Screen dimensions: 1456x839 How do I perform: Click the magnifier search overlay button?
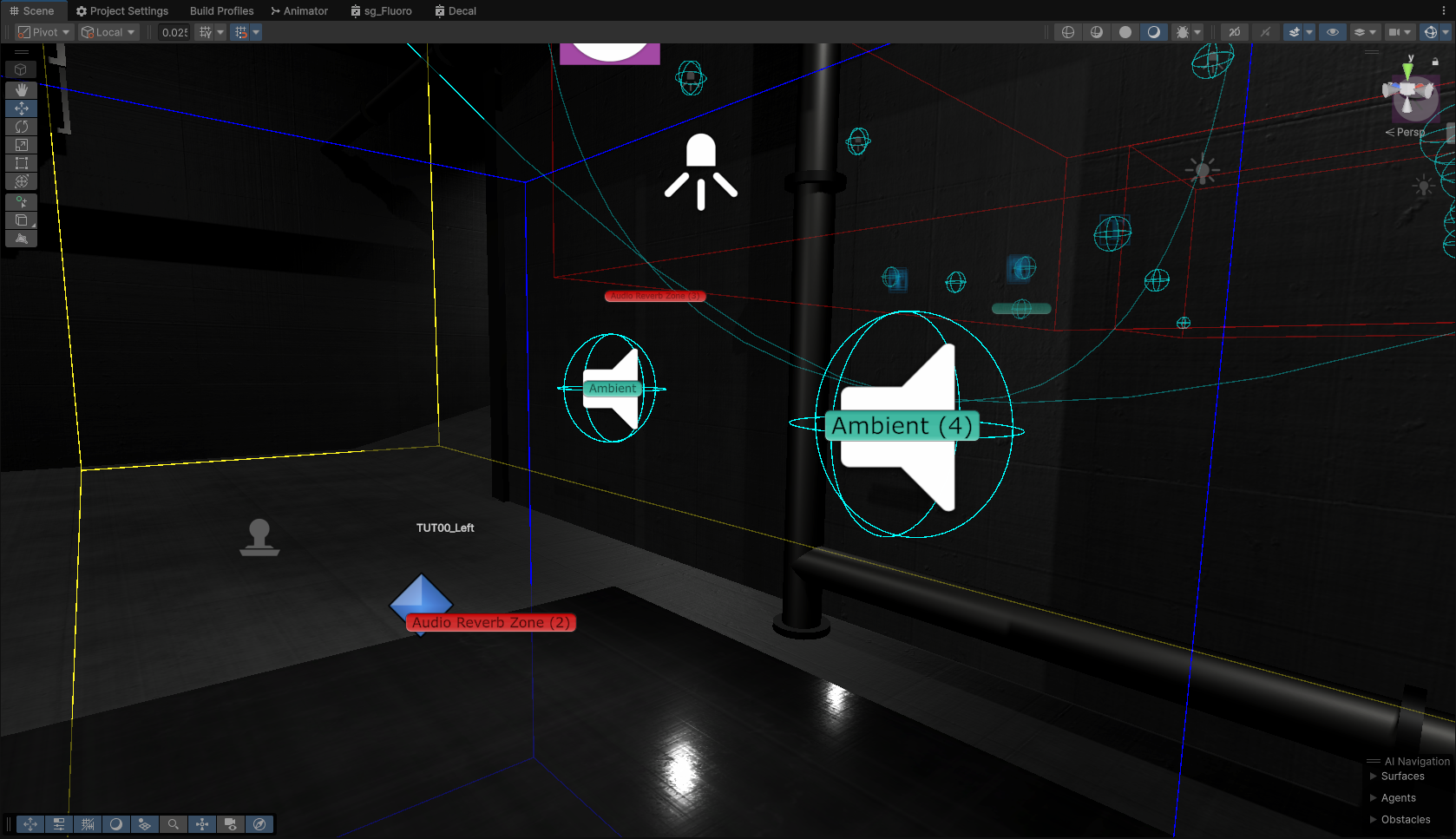(x=174, y=824)
